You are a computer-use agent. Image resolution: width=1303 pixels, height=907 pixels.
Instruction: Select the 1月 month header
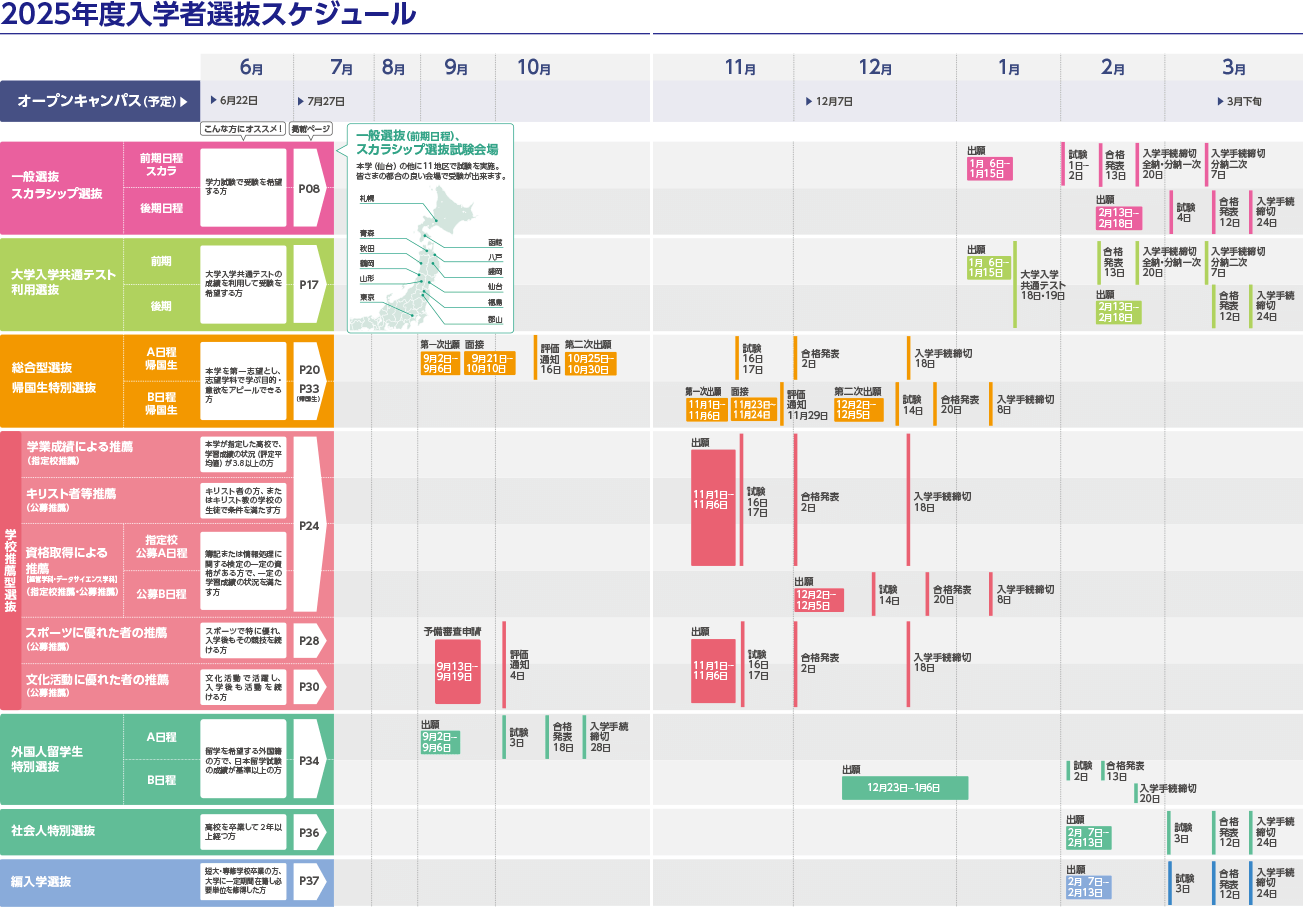(1009, 68)
